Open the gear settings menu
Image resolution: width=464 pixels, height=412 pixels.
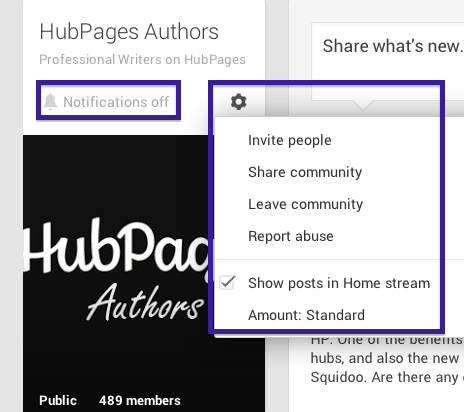(239, 102)
